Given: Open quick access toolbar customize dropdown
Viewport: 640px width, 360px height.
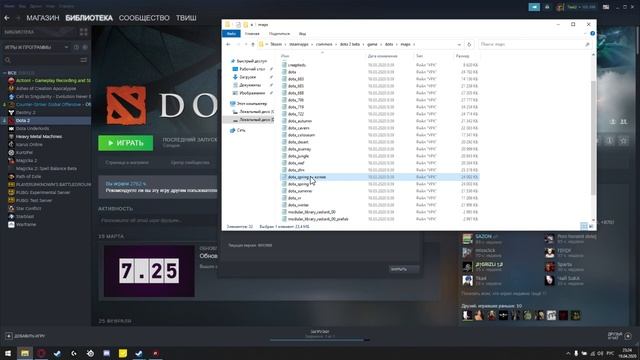Looking at the screenshot, I should (251, 24).
